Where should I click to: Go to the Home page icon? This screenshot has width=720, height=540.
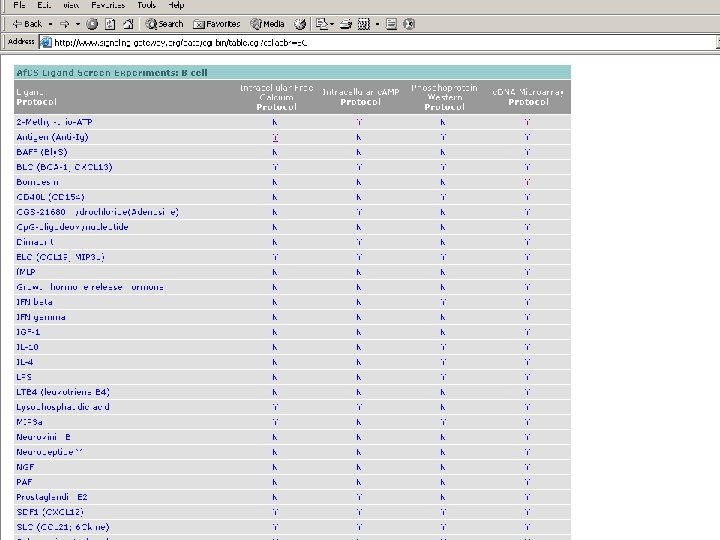coord(128,24)
